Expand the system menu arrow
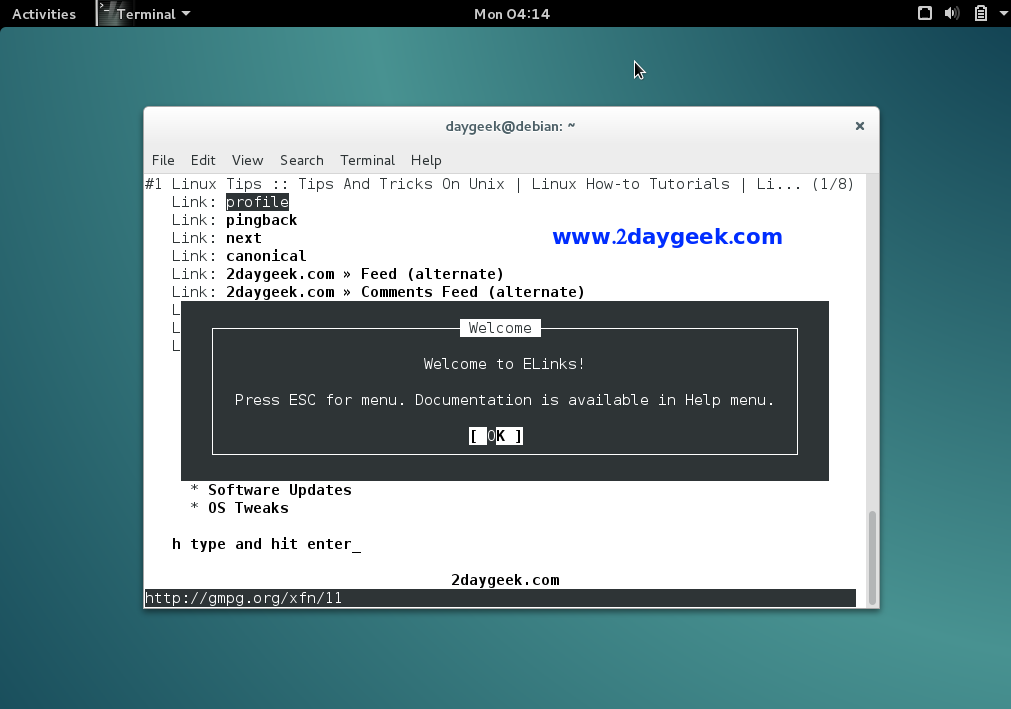Image resolution: width=1011 pixels, height=709 pixels. 1003,14
